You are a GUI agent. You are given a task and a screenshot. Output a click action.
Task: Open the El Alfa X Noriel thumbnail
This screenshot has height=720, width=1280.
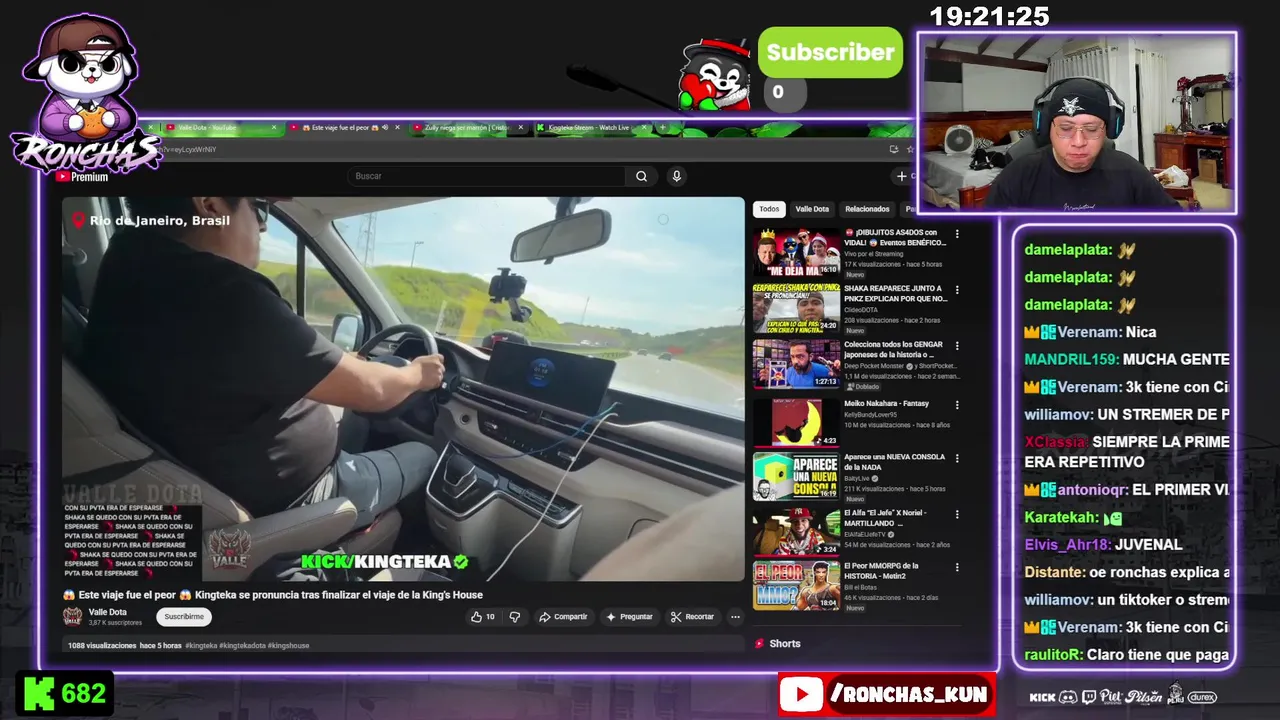(x=796, y=531)
